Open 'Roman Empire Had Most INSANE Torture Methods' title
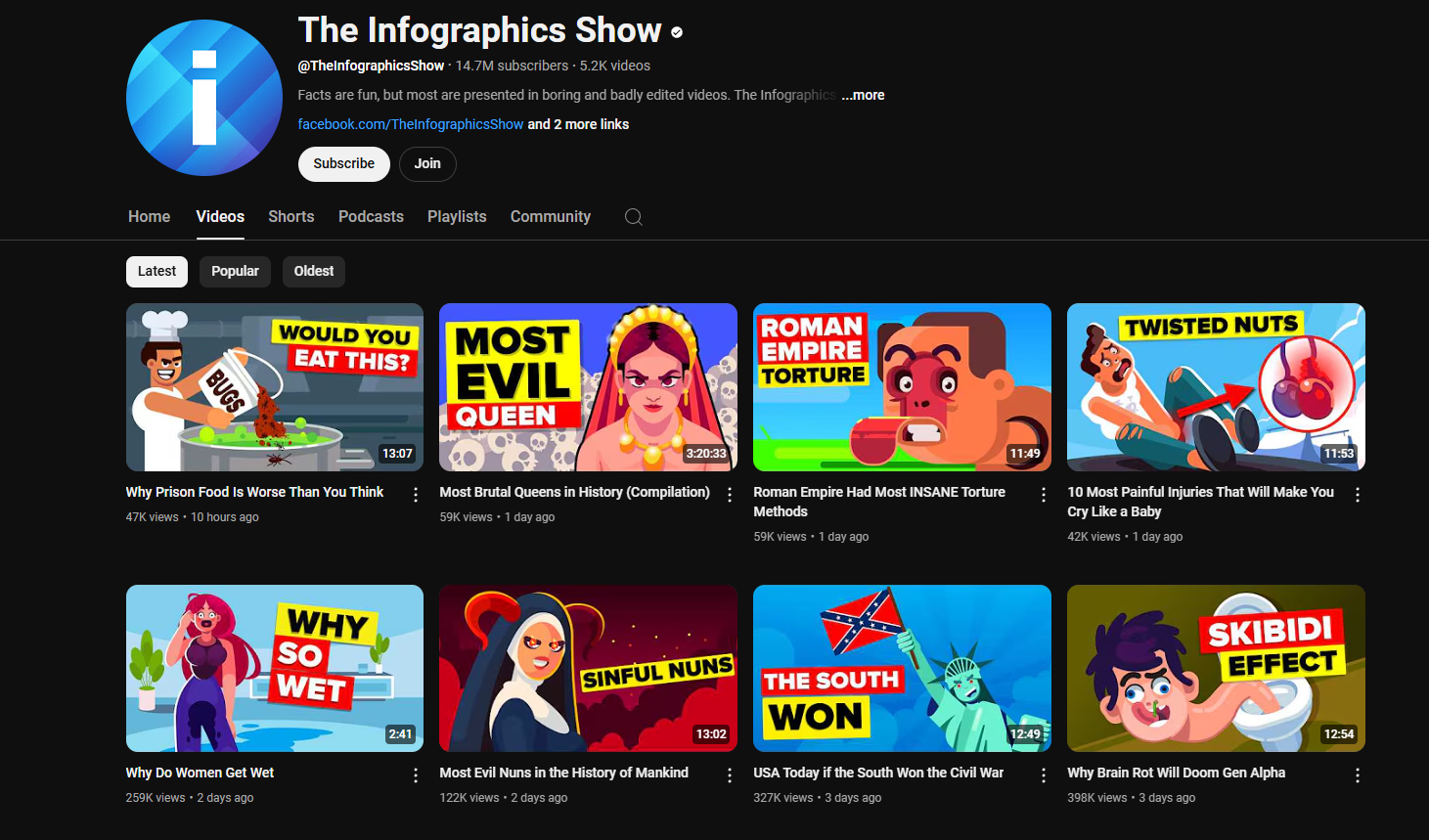This screenshot has height=840, width=1429. [x=879, y=502]
